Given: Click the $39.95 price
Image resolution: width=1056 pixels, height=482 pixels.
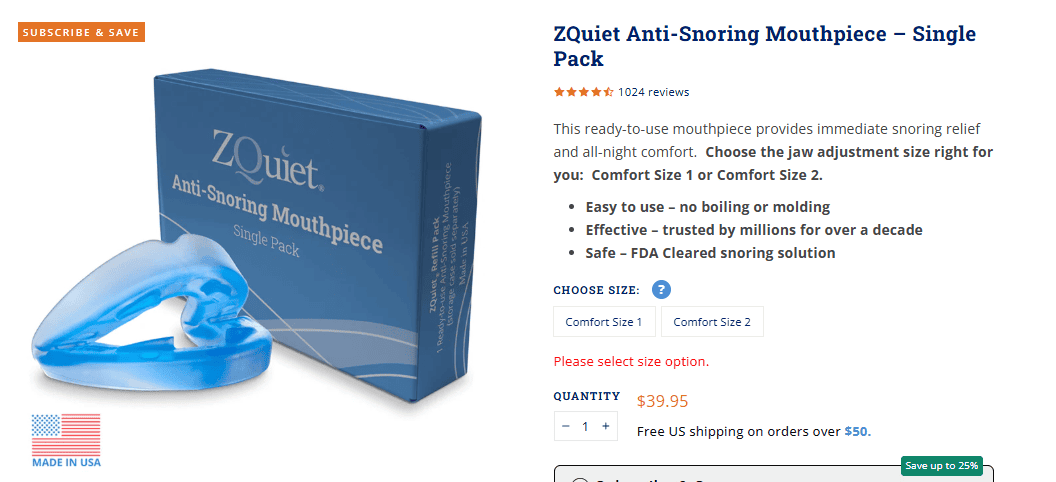Looking at the screenshot, I should pyautogui.click(x=662, y=402).
